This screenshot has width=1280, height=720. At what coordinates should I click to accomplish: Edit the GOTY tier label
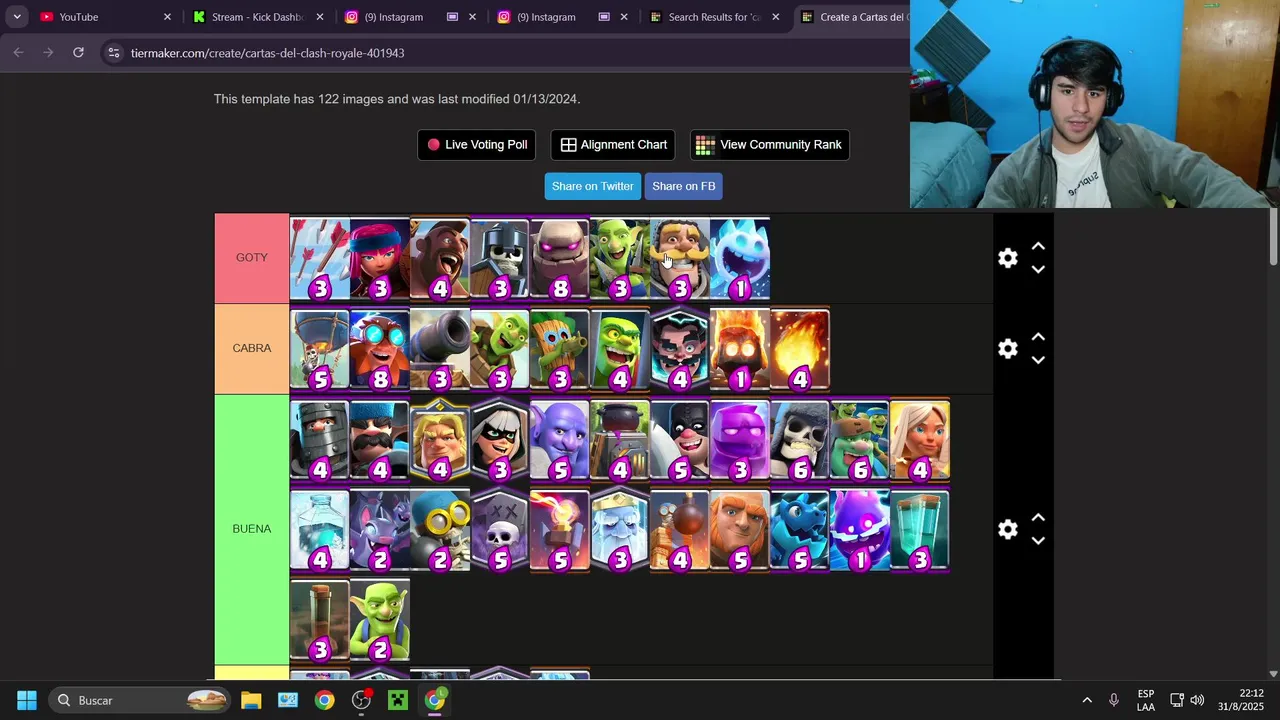coord(252,258)
